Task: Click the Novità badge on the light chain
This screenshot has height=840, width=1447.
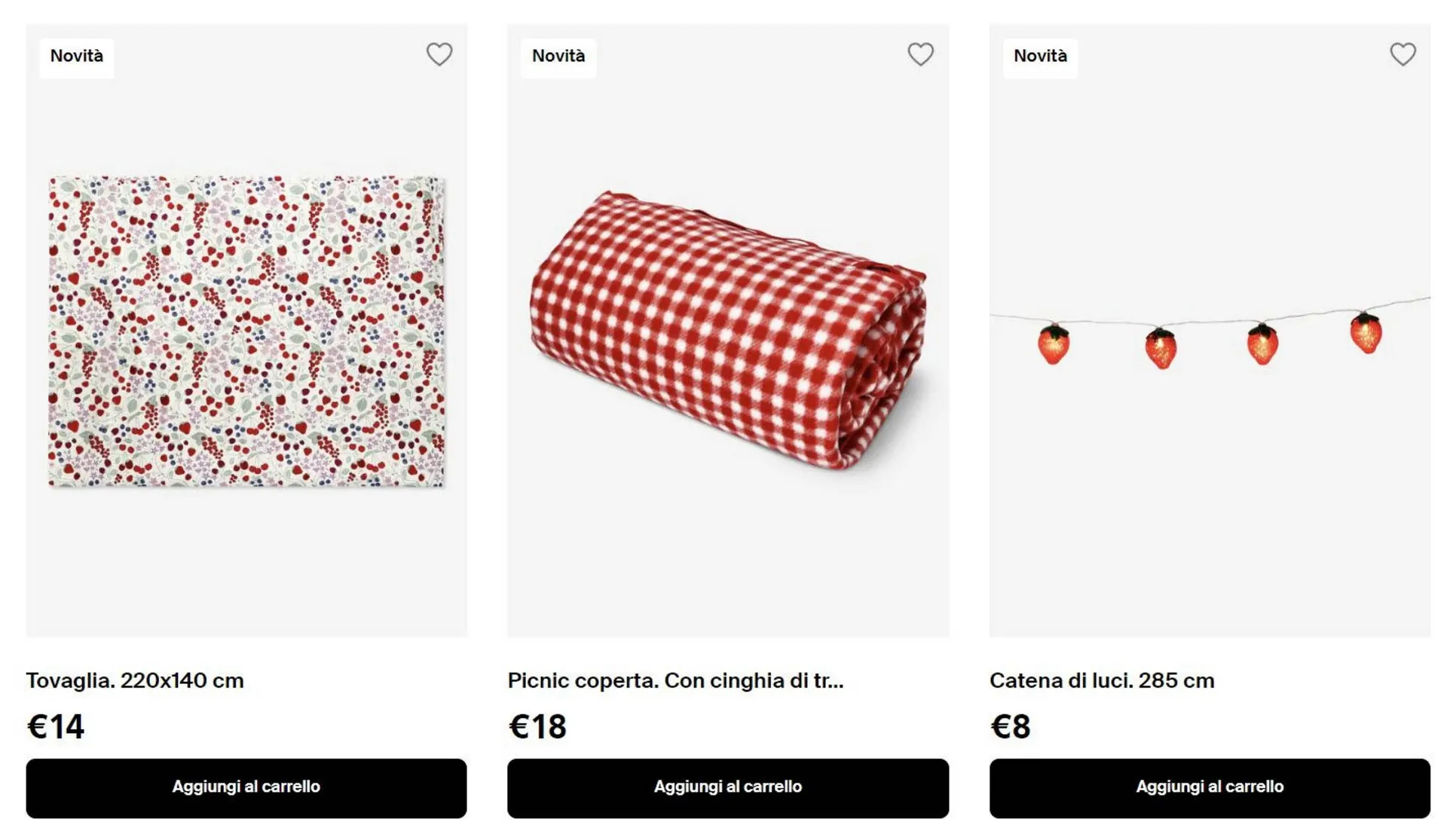Action: pyautogui.click(x=1040, y=57)
